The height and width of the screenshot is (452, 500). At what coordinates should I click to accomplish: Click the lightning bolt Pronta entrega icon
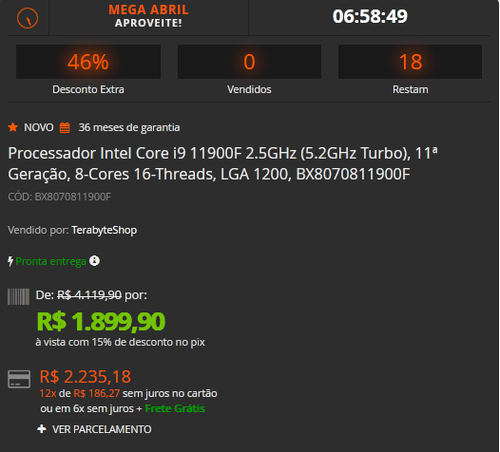pos(10,261)
